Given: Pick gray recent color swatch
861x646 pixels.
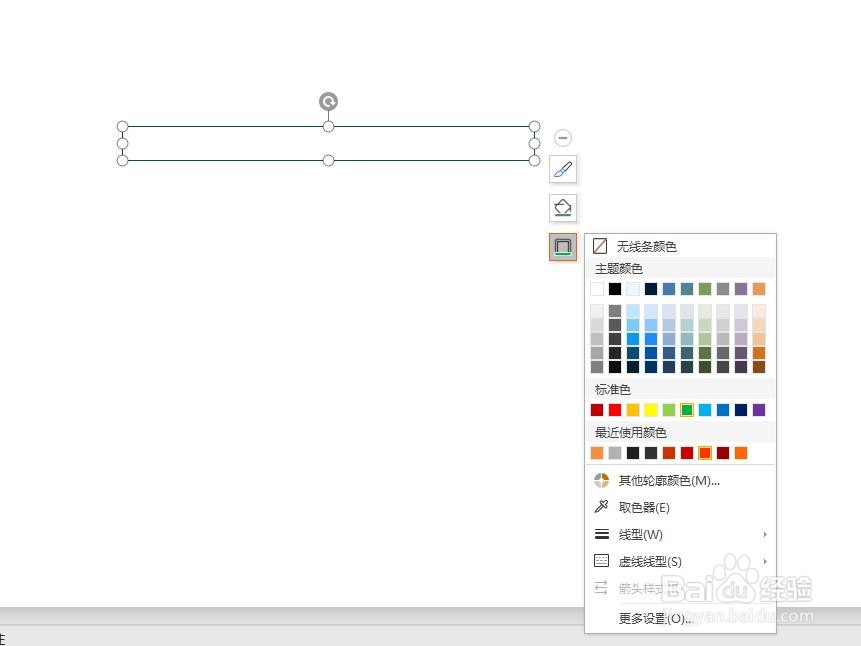Looking at the screenshot, I should (x=615, y=453).
